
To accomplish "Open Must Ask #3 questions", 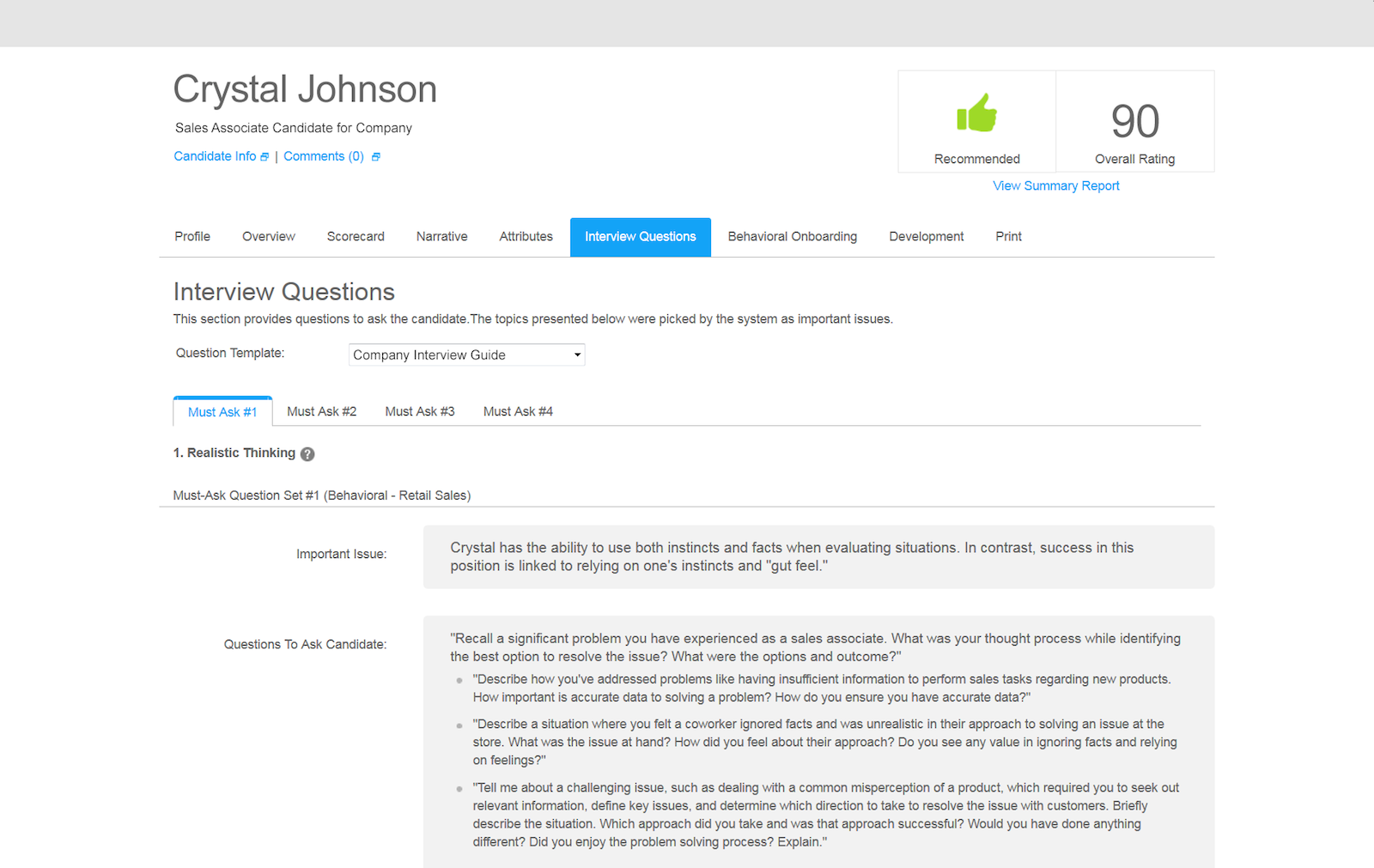I will click(420, 411).
